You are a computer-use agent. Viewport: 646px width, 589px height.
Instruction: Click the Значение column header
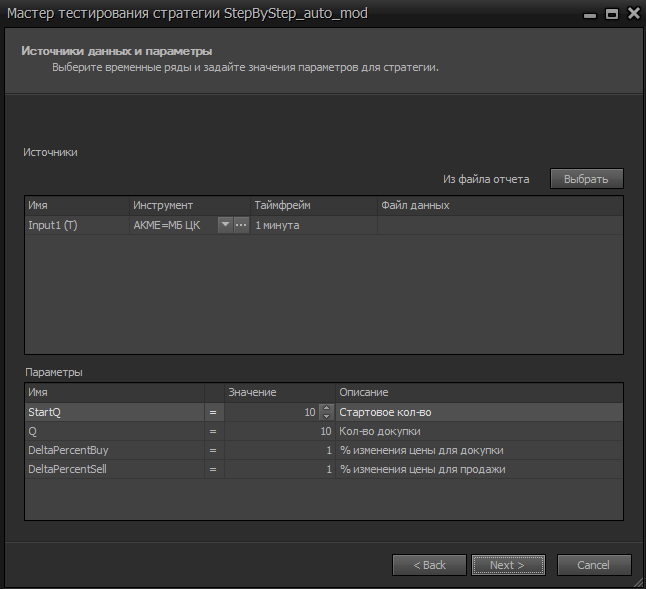tap(280, 392)
